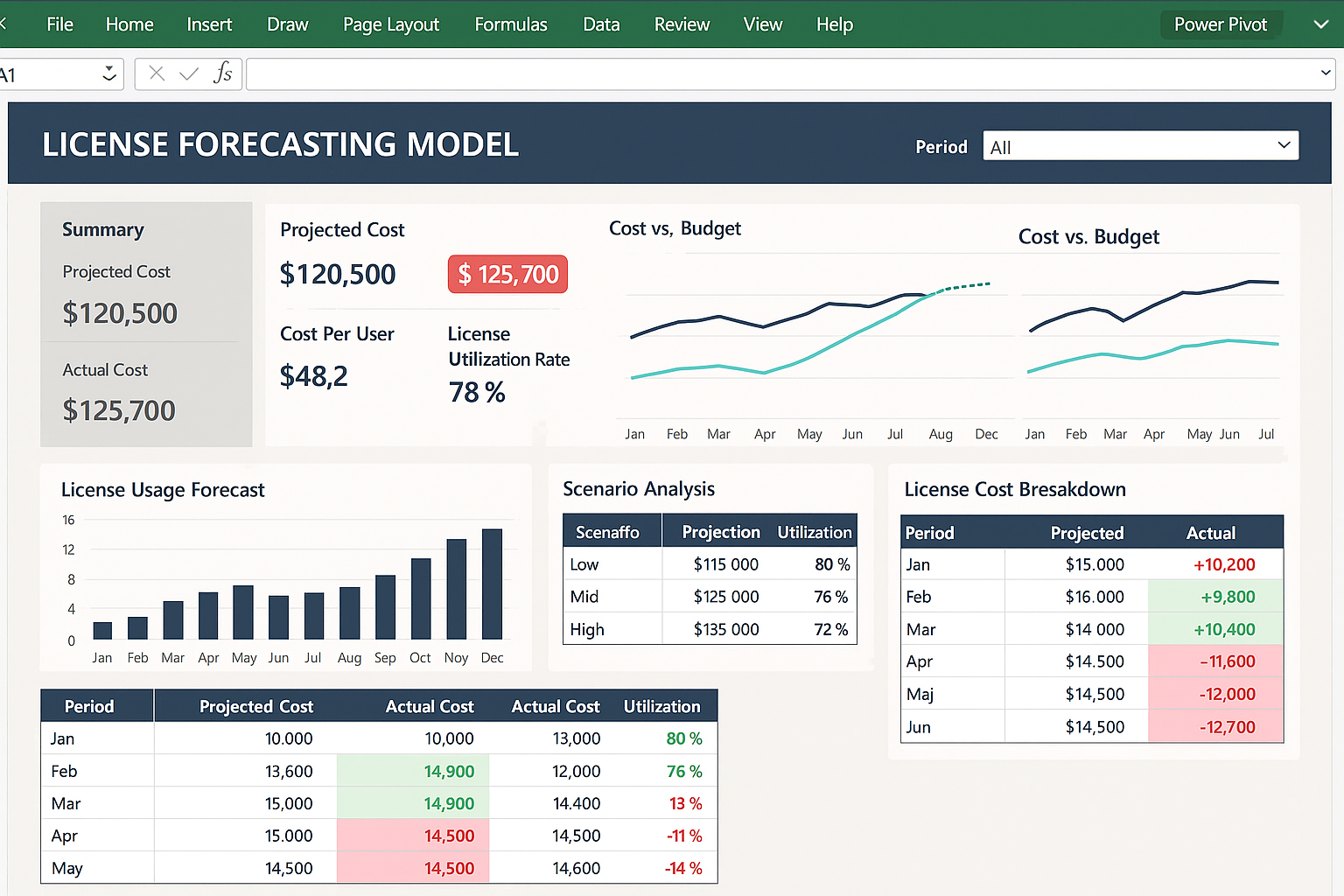
Task: Open the Help tab
Action: 835,24
